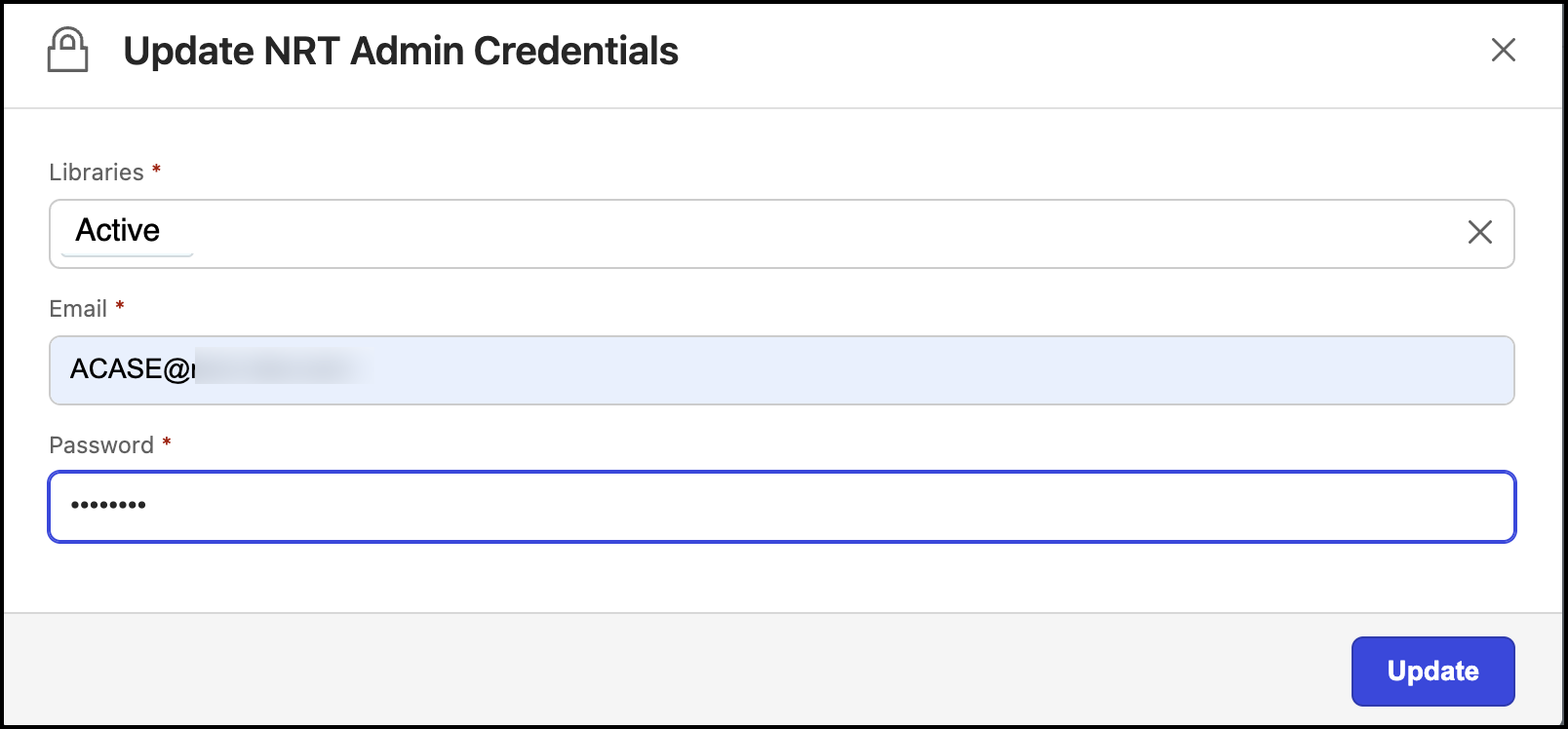
Task: Clear the Libraries selection with the X
Action: [x=1479, y=232]
